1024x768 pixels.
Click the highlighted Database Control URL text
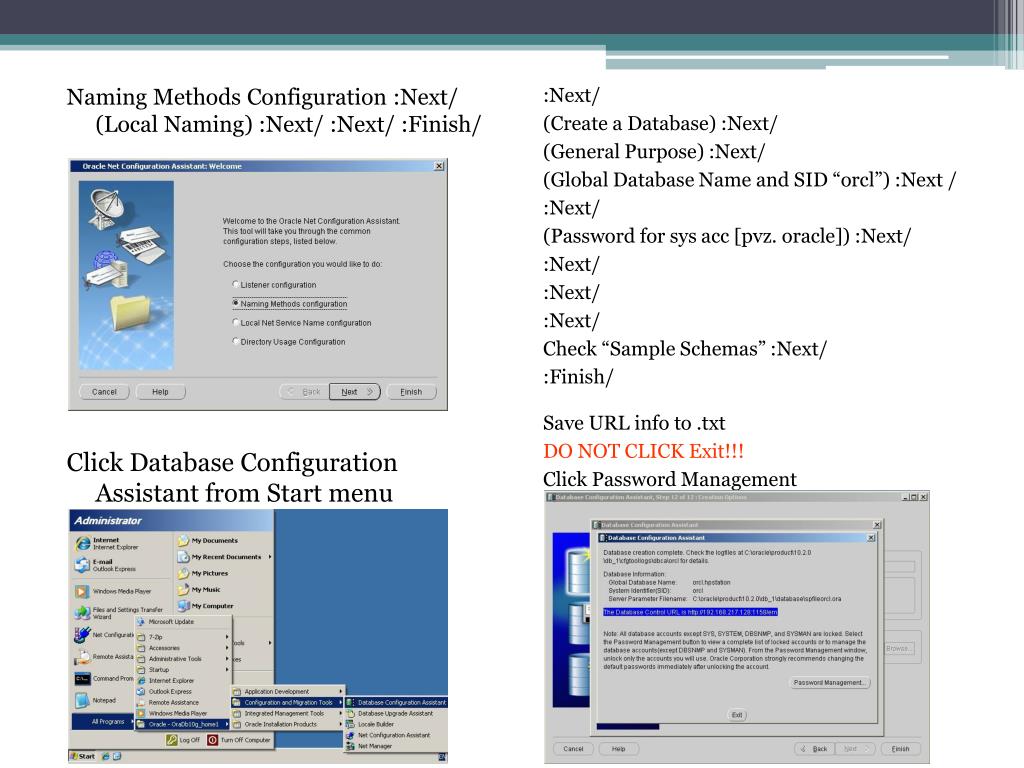tap(690, 612)
